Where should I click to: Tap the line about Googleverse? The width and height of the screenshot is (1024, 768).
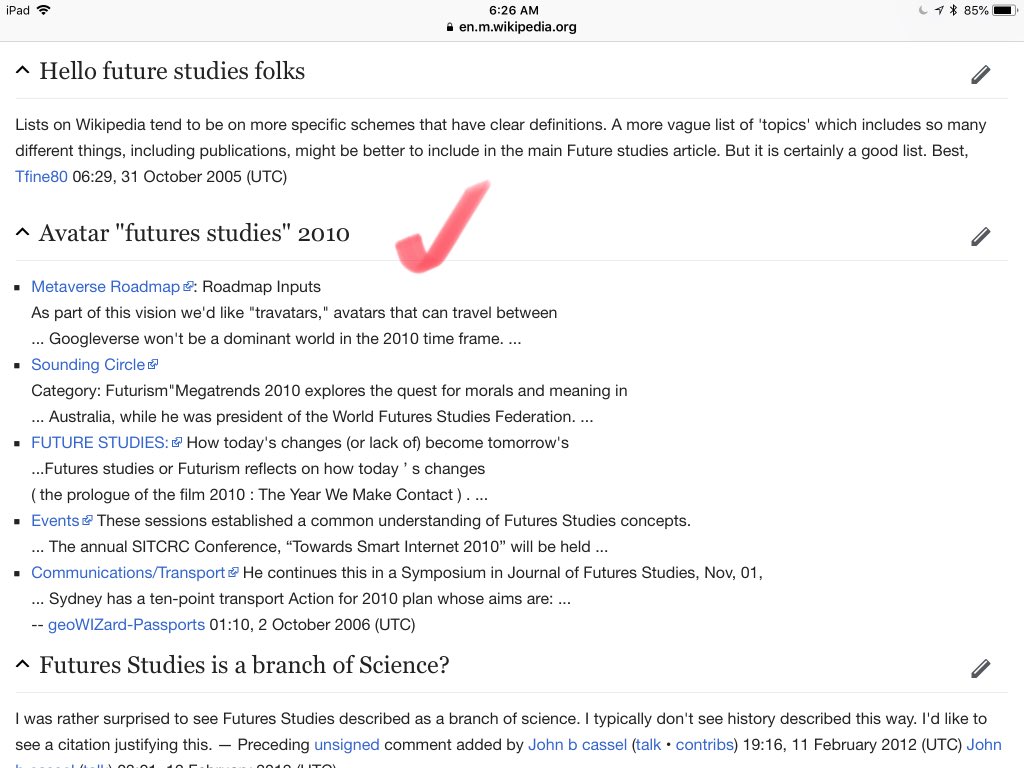tap(276, 338)
